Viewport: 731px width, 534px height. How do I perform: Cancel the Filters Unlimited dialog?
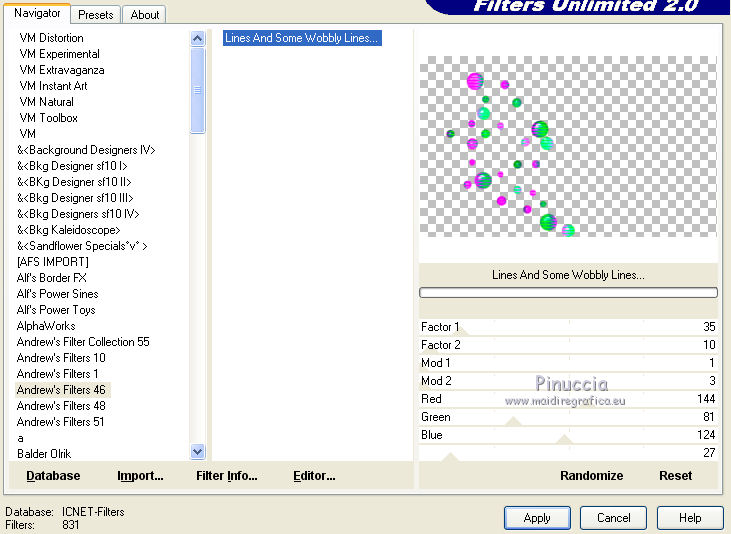614,518
